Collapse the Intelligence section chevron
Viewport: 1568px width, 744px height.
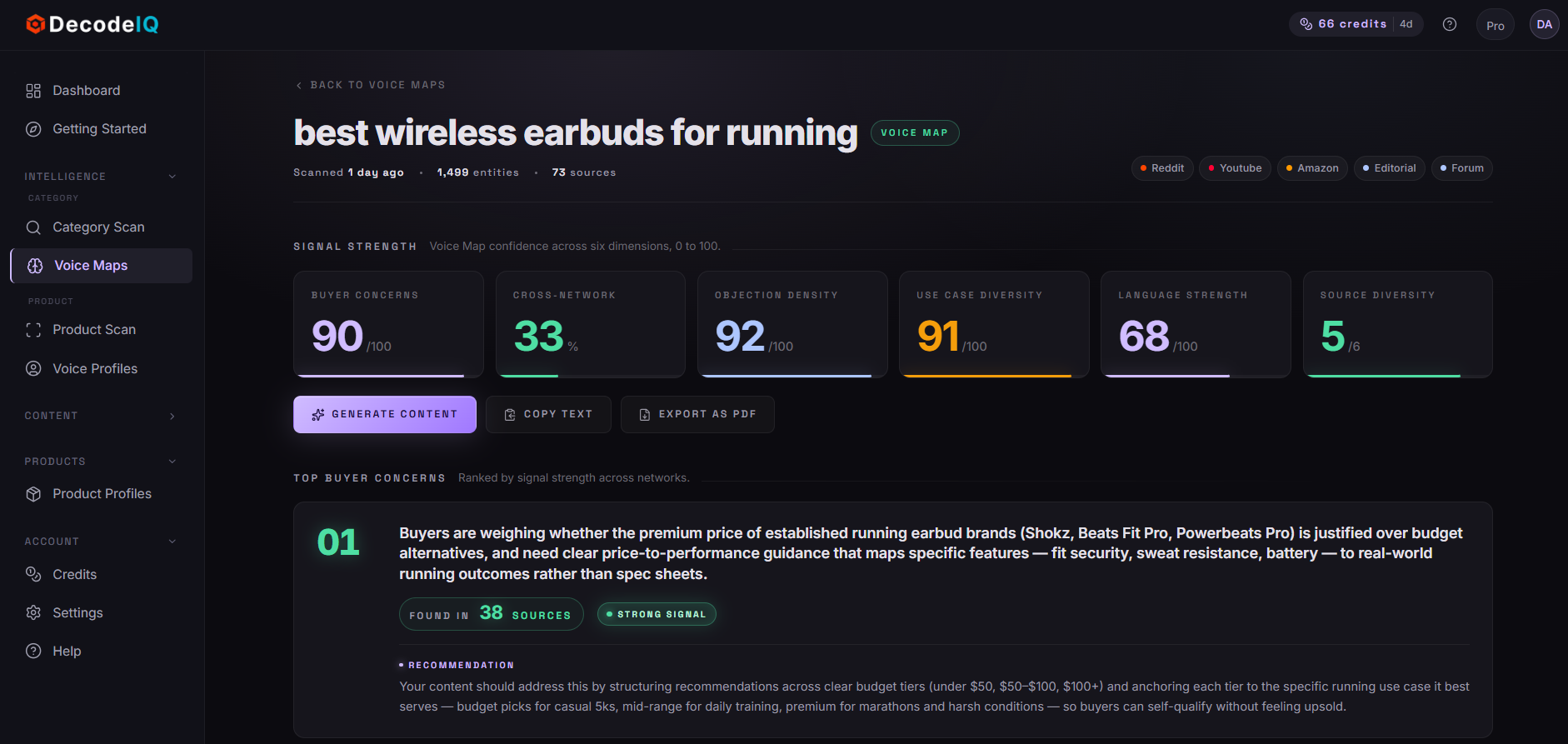(x=172, y=177)
